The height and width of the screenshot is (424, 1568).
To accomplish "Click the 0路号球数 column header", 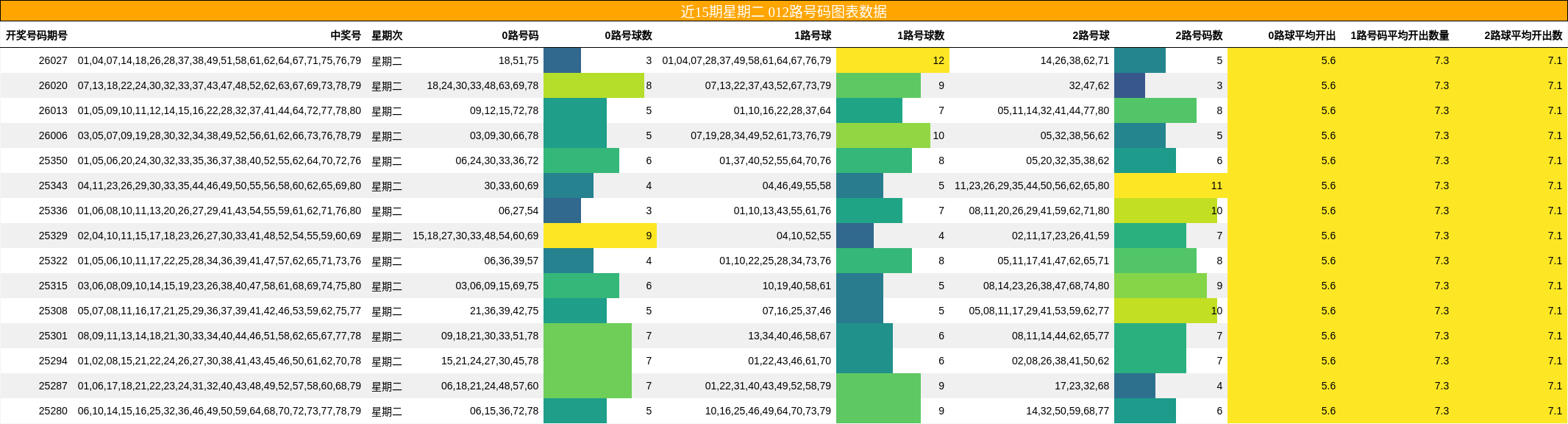I will coord(628,35).
